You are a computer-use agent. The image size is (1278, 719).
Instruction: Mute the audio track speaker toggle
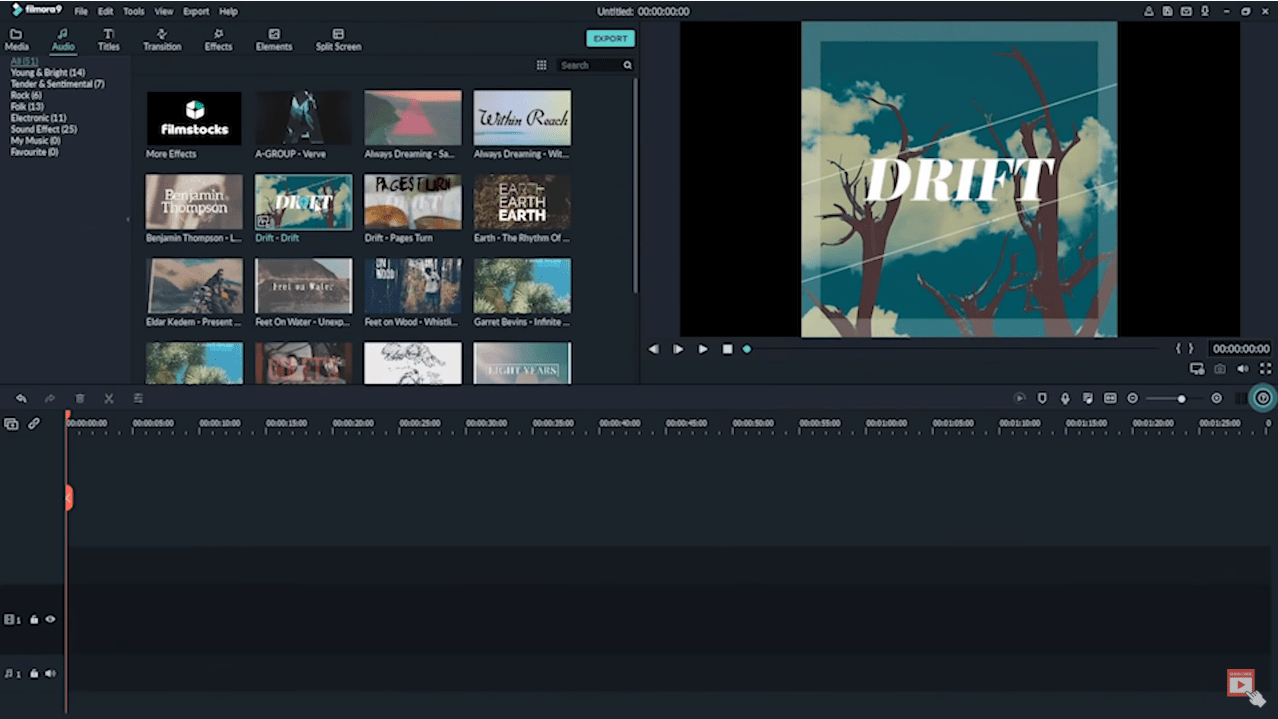pos(49,673)
